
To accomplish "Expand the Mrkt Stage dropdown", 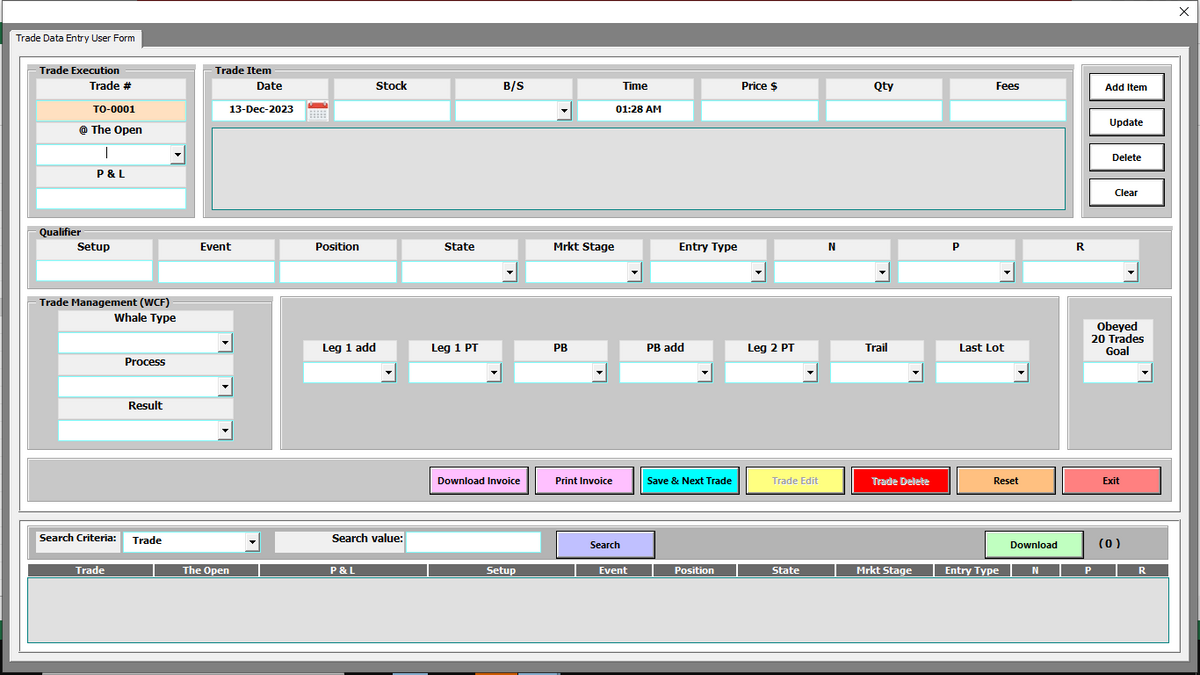I will [634, 272].
